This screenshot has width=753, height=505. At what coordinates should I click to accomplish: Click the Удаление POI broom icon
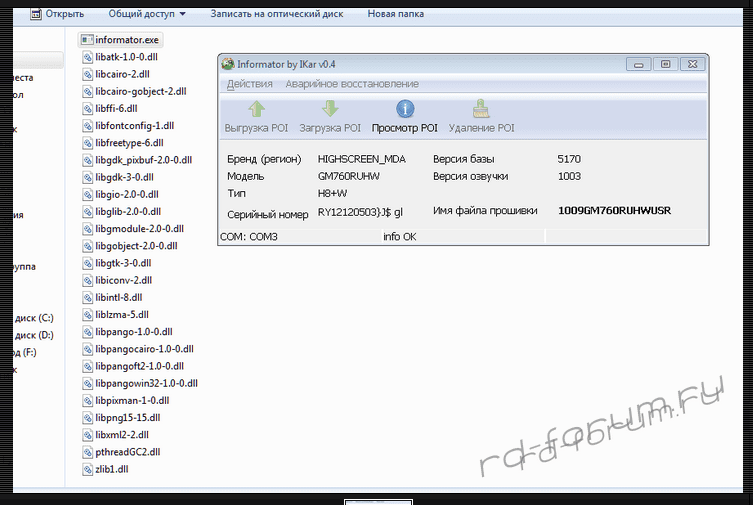pyautogui.click(x=481, y=109)
